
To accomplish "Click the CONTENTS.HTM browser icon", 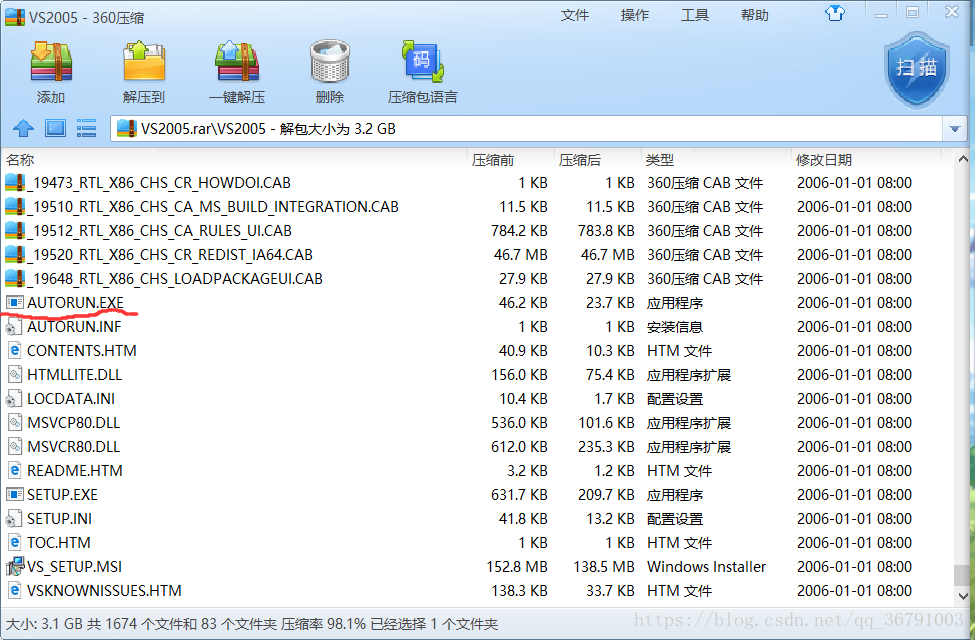I will click(x=15, y=350).
